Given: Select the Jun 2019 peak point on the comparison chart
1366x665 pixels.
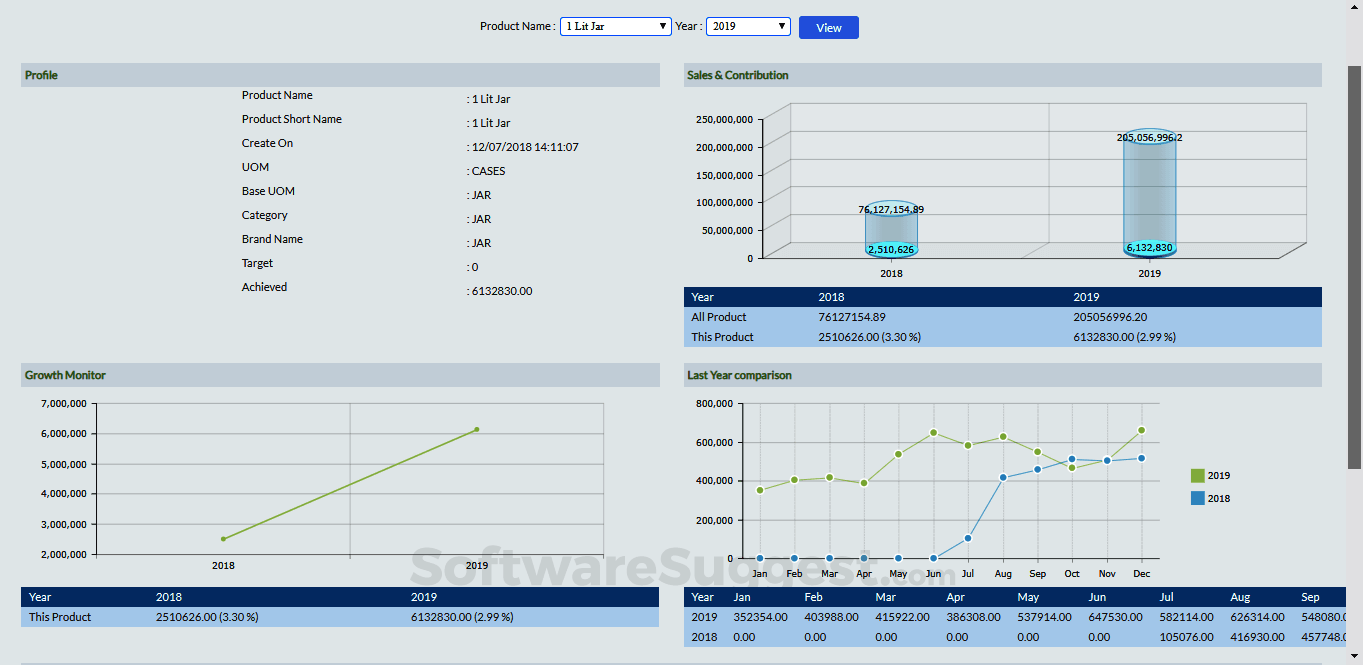Looking at the screenshot, I should click(x=932, y=432).
